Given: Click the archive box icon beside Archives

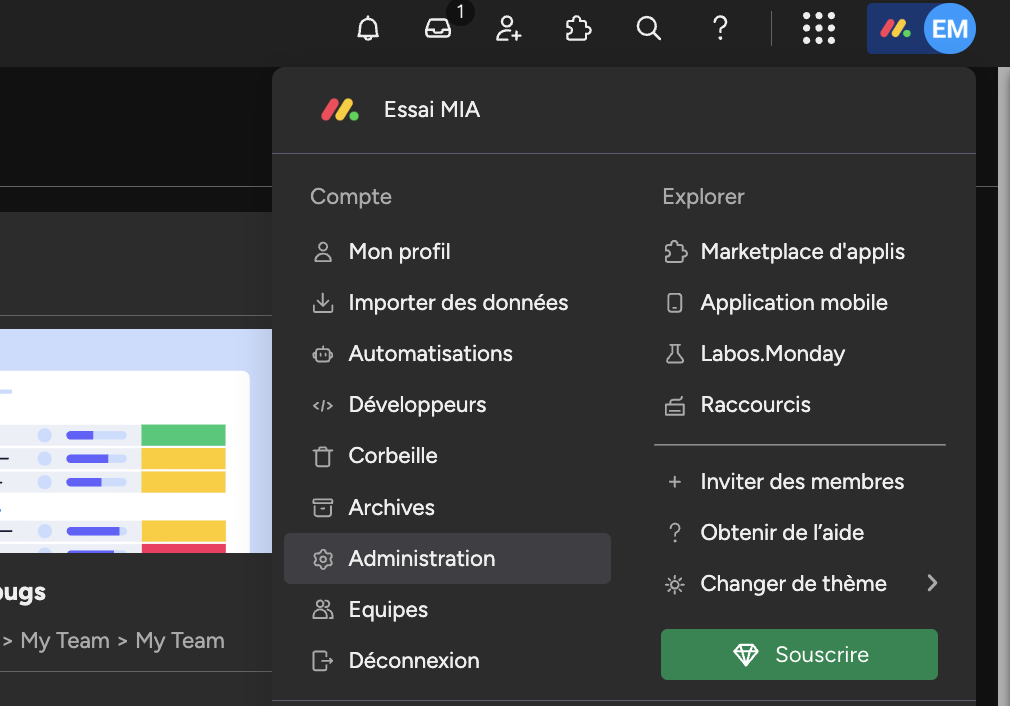Looking at the screenshot, I should click(x=323, y=508).
